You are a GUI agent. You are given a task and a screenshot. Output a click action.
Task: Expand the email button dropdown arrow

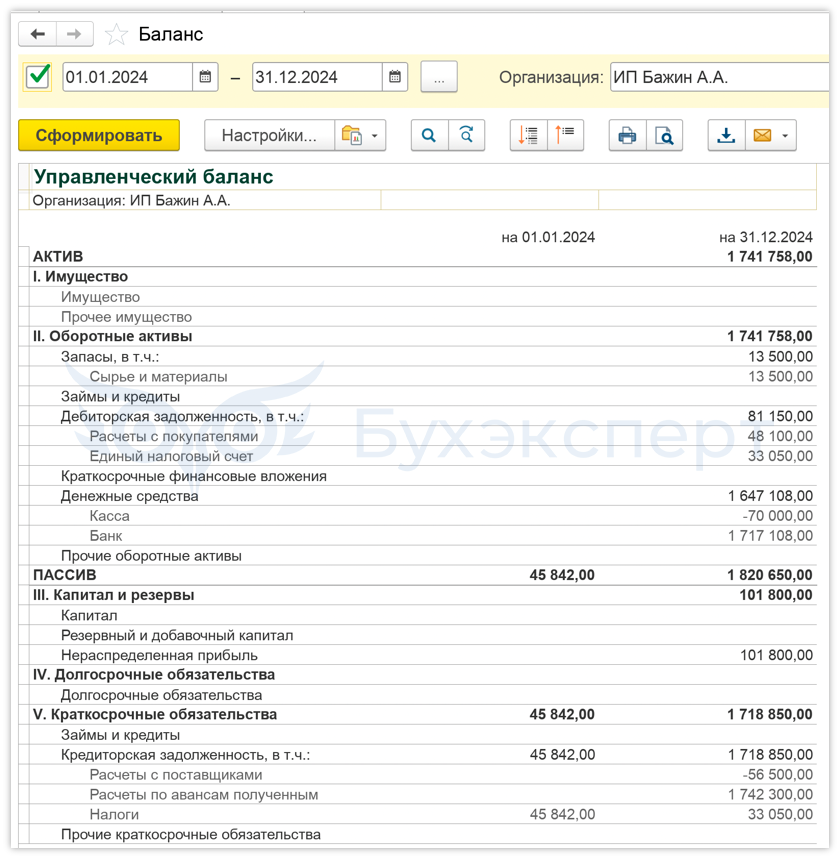click(x=786, y=135)
